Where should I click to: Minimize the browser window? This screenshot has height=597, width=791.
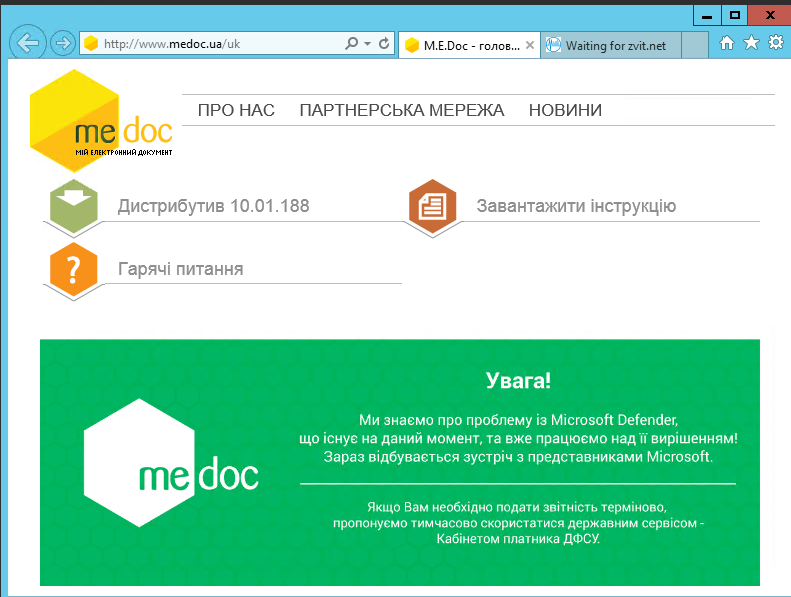707,15
